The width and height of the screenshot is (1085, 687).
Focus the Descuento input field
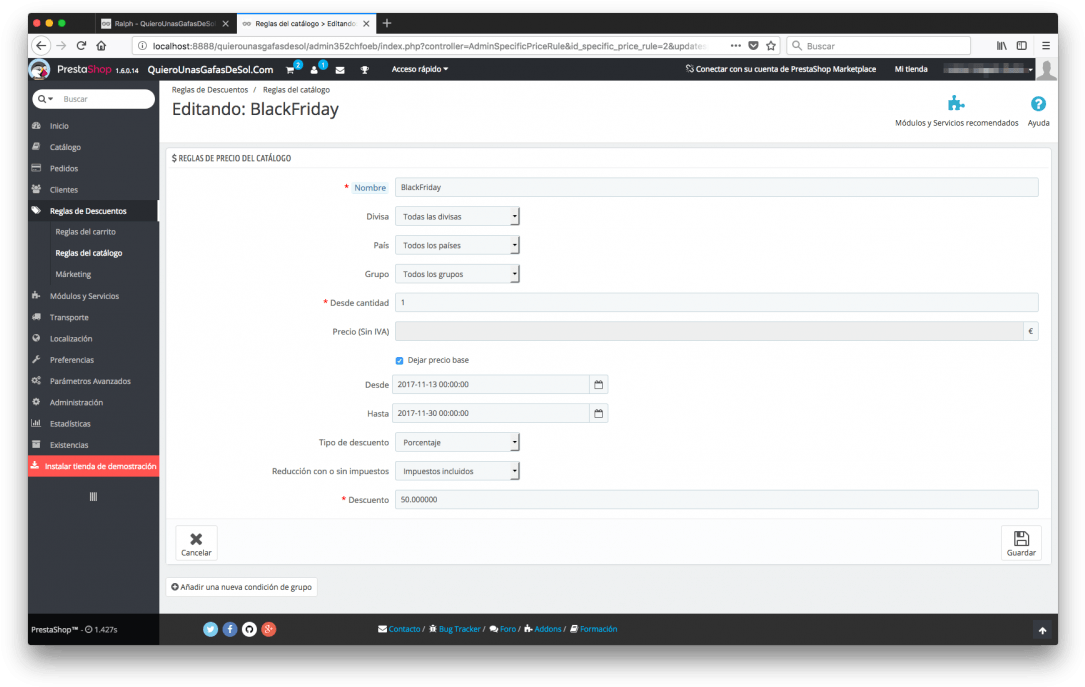click(x=716, y=500)
